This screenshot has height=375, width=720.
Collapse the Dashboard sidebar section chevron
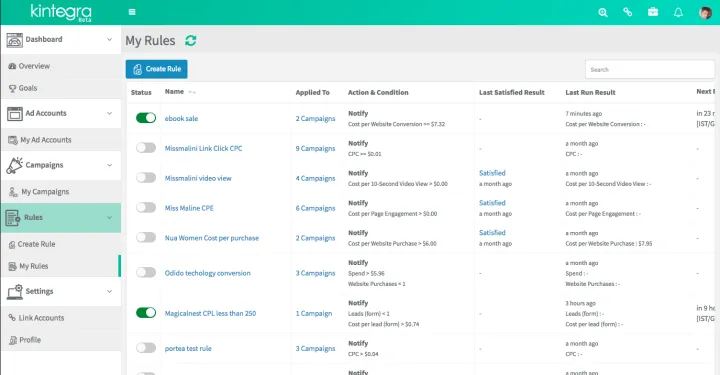[x=109, y=39]
